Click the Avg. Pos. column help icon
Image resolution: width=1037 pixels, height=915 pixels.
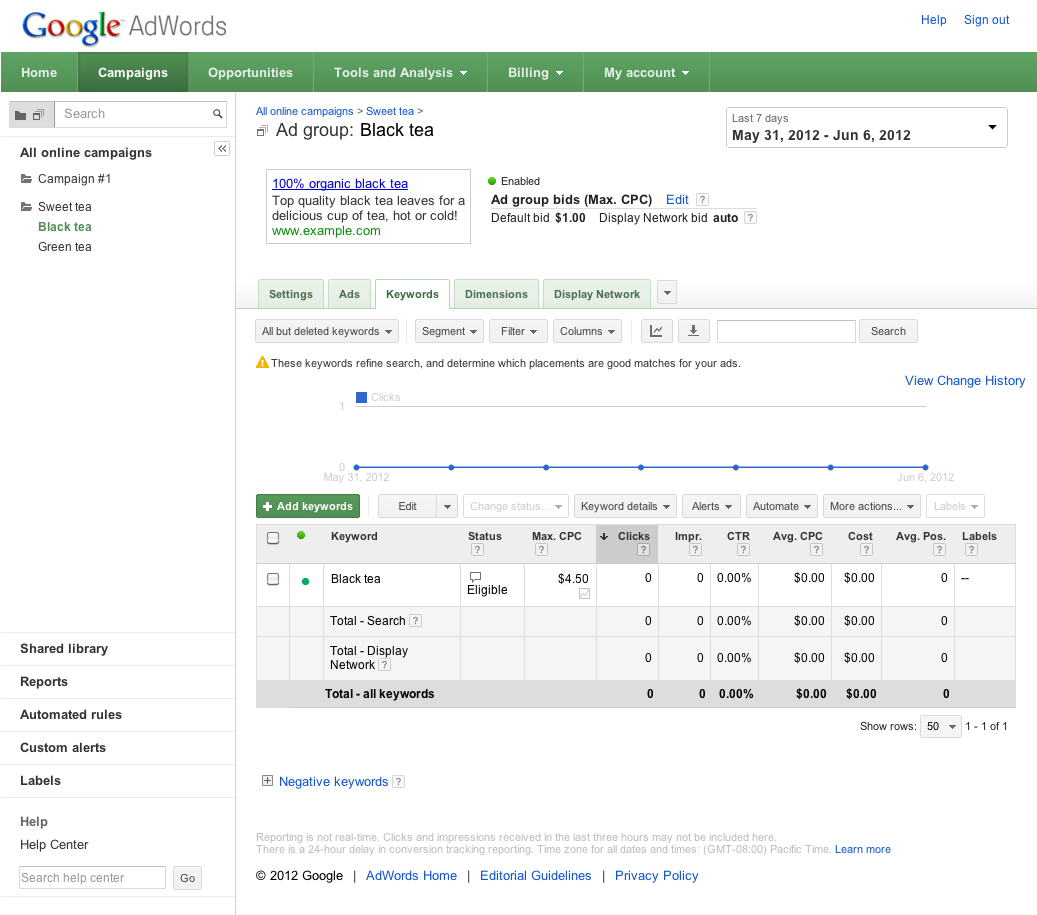point(939,550)
